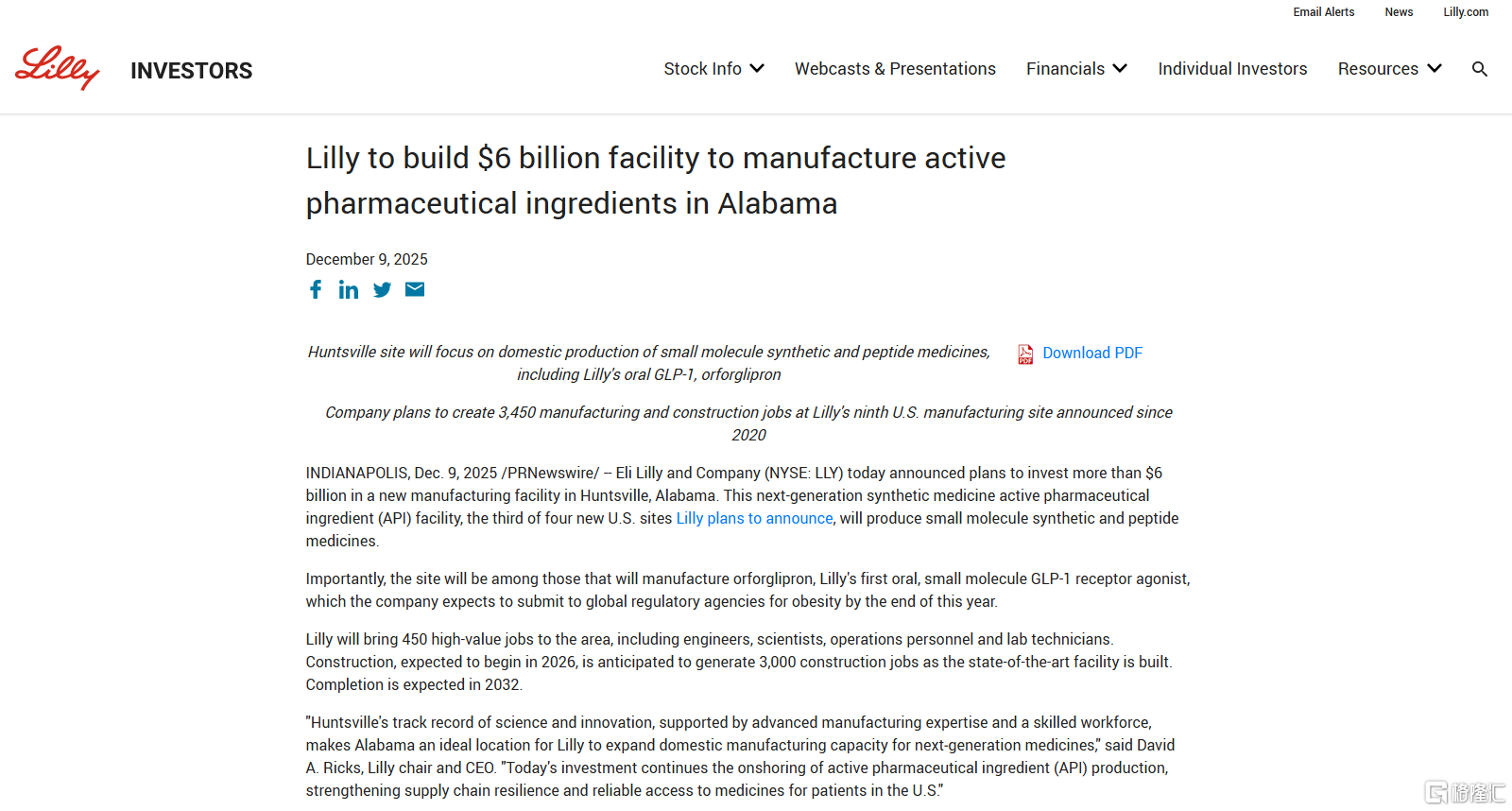Open the search magnifier icon
Viewport: 1512px width, 811px height.
[1480, 69]
